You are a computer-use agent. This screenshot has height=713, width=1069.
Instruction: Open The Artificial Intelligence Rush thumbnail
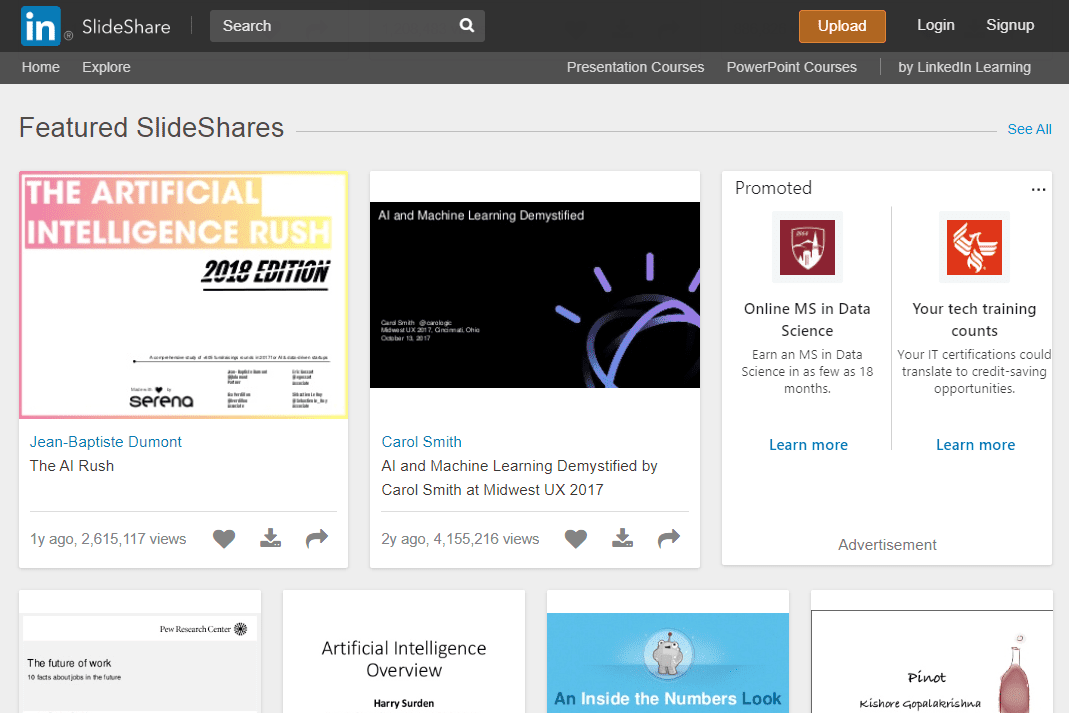(x=183, y=295)
